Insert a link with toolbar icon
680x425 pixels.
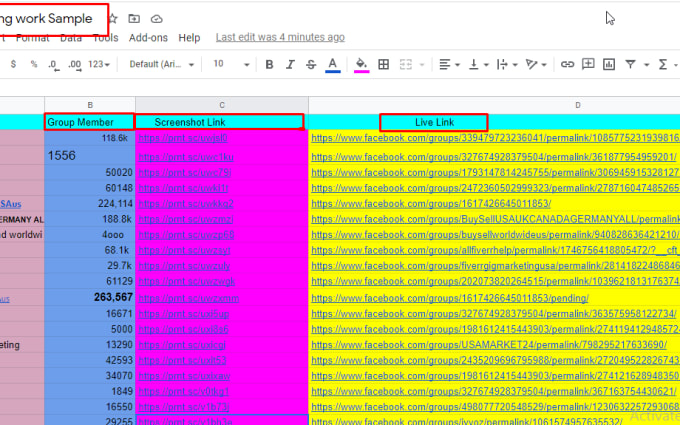coord(567,65)
